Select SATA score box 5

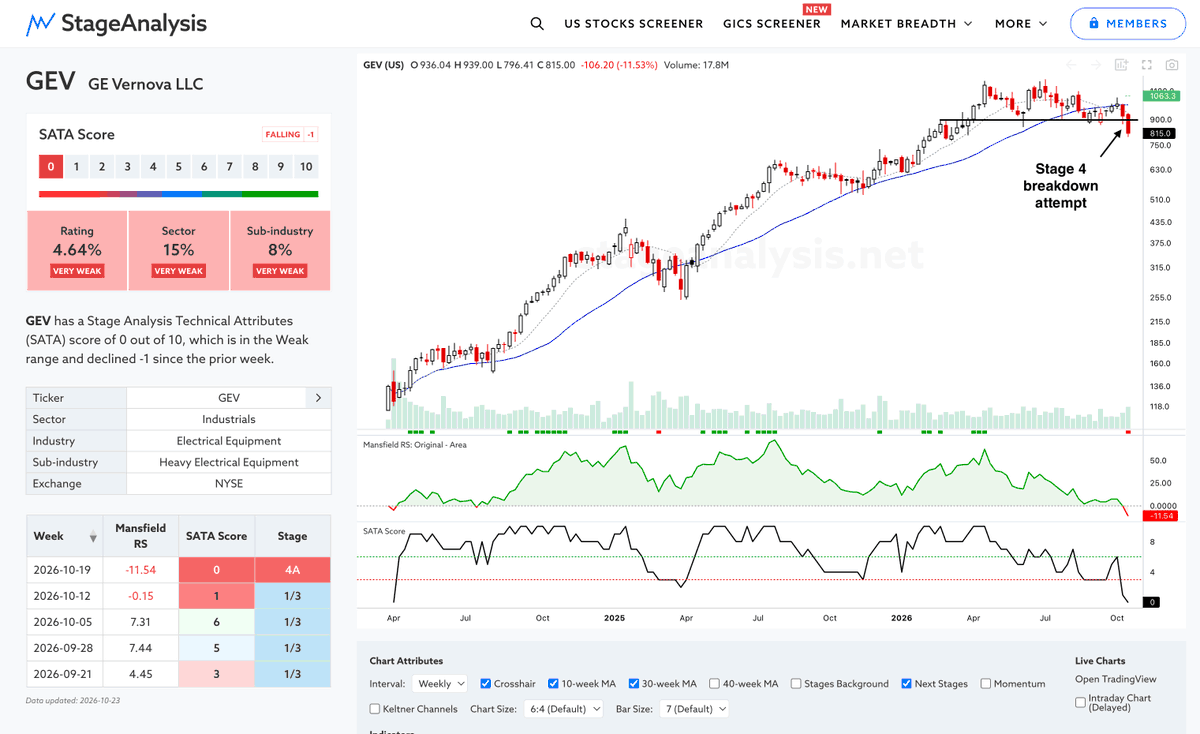[179, 167]
